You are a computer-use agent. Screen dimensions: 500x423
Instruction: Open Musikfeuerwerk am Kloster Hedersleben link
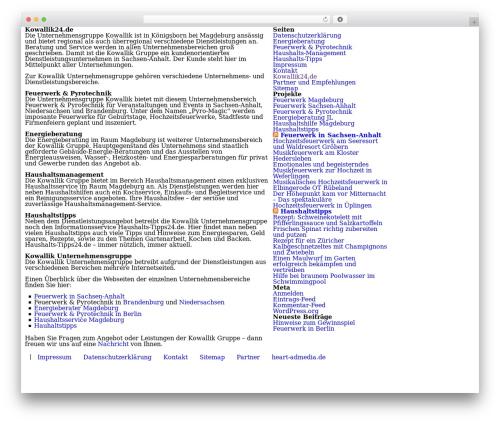[x=316, y=155]
